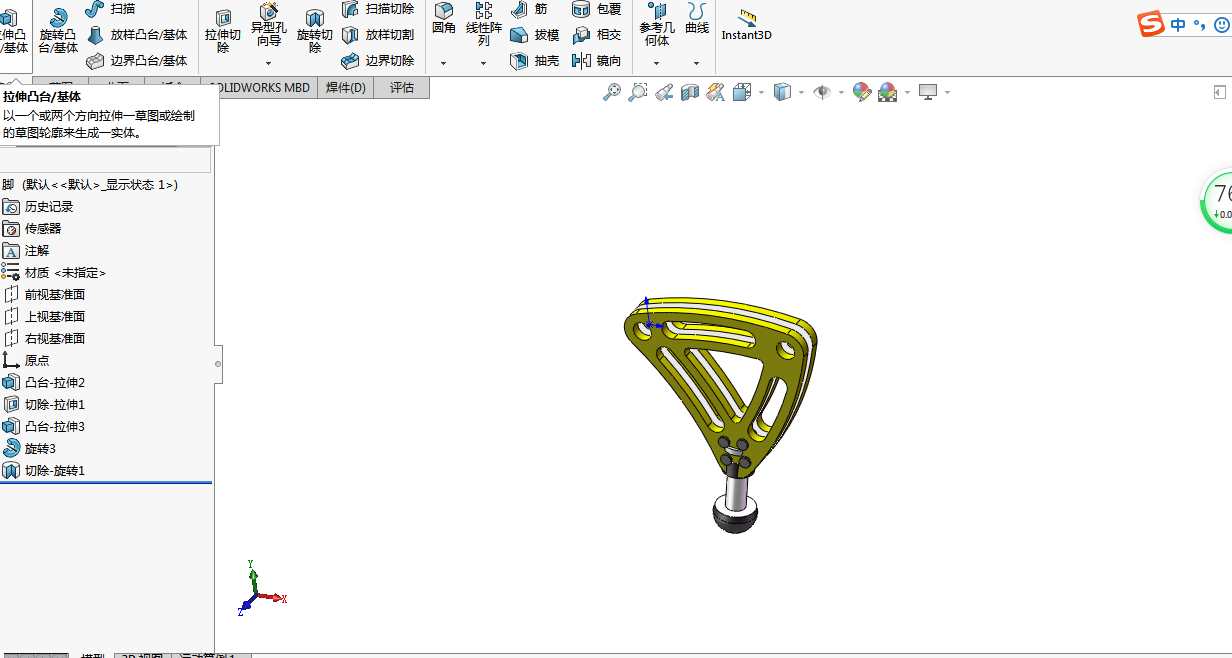Open 参考几何体 reference geometry

[x=657, y=25]
